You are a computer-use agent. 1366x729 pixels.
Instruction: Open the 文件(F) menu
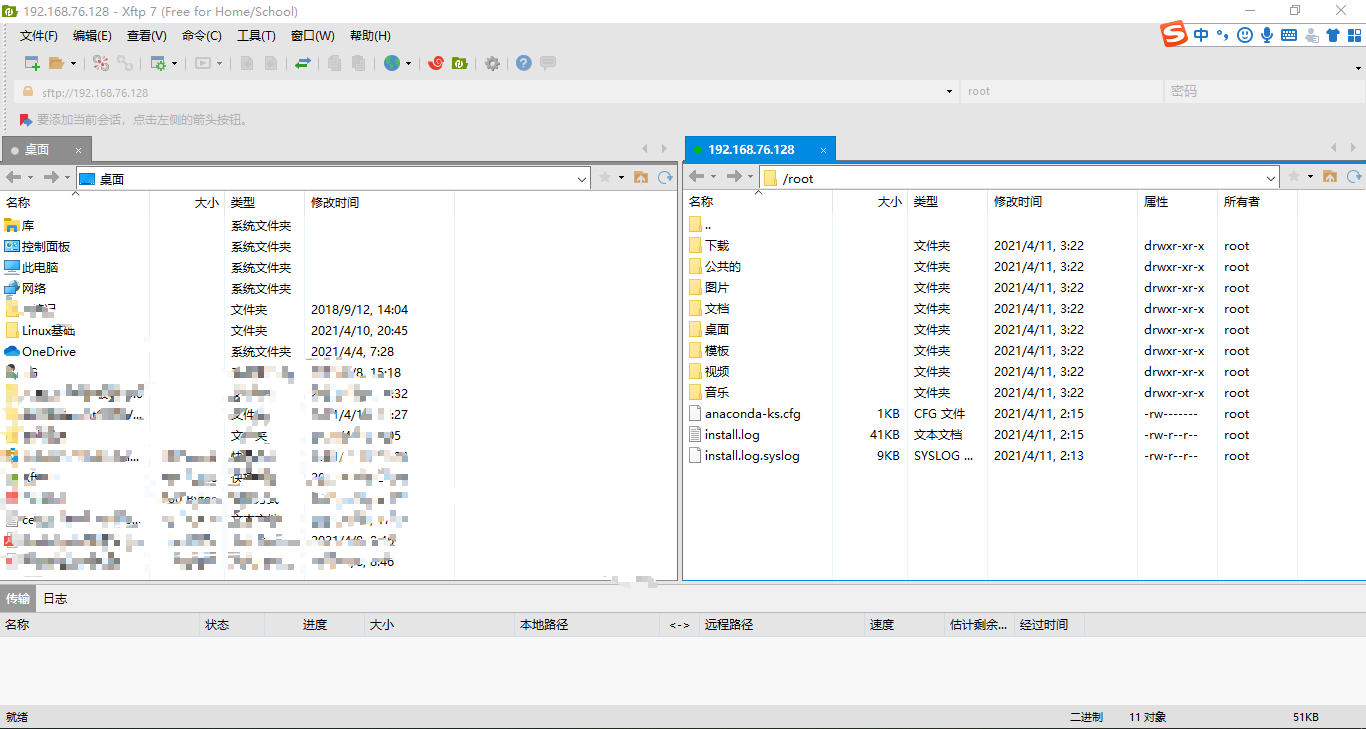pyautogui.click(x=39, y=35)
